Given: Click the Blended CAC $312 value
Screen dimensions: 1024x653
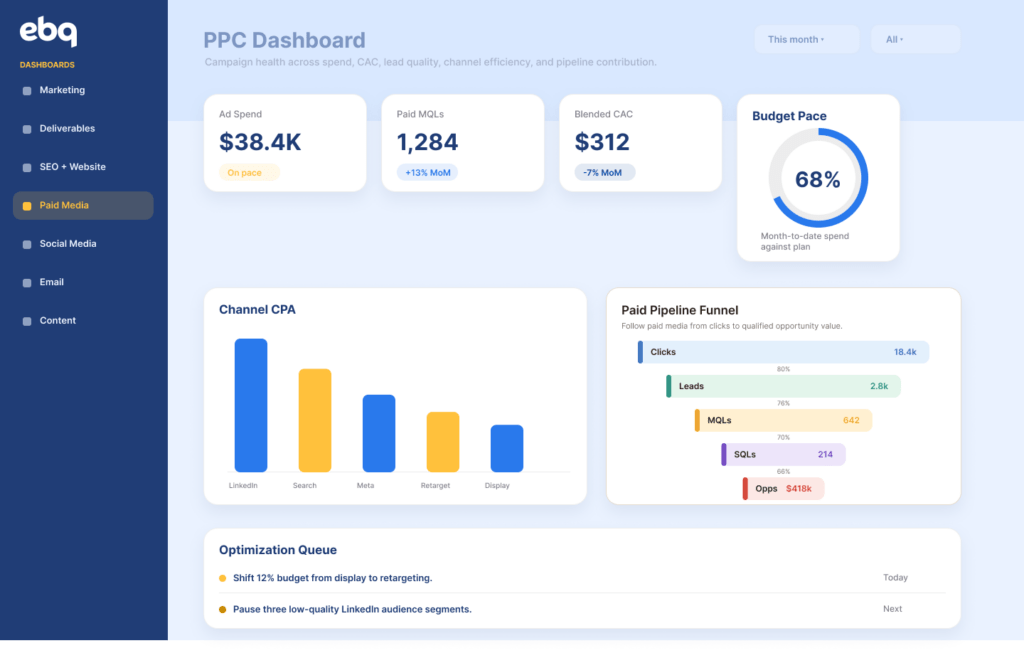Looking at the screenshot, I should click(602, 142).
